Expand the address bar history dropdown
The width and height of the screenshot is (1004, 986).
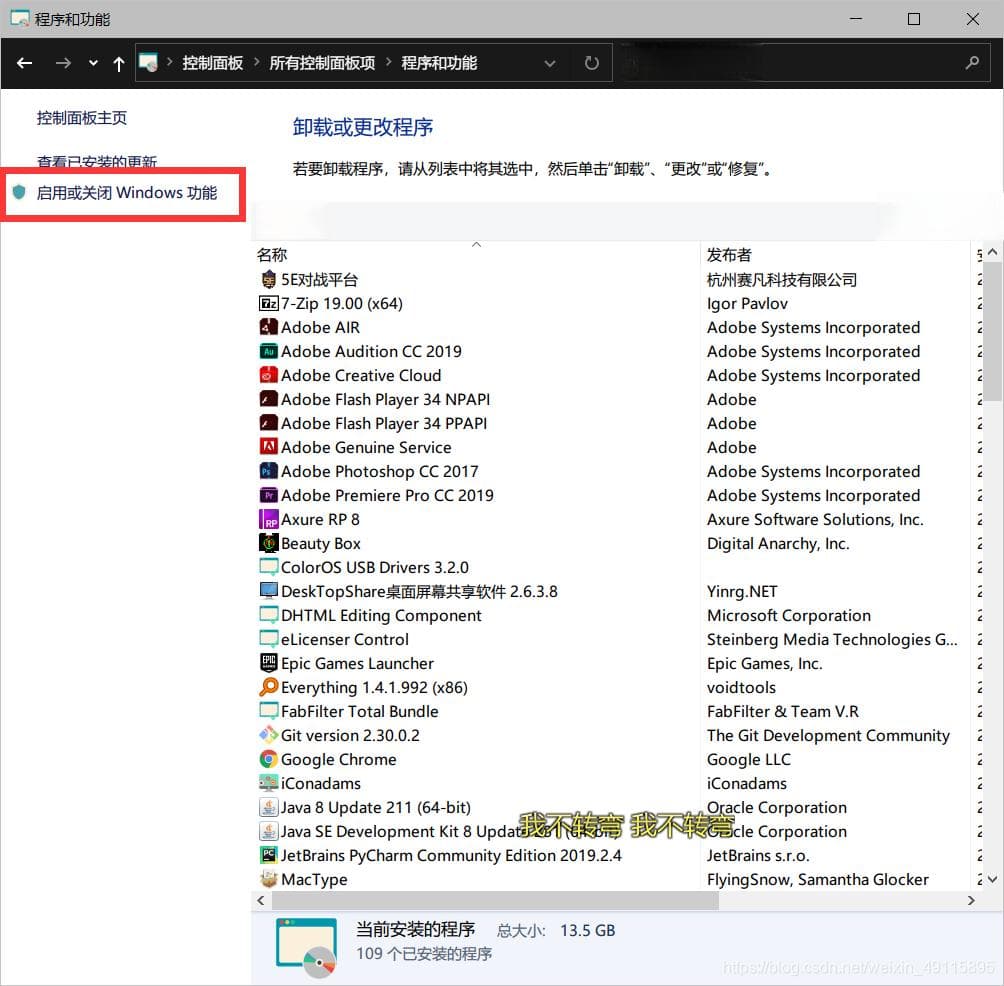[x=549, y=63]
